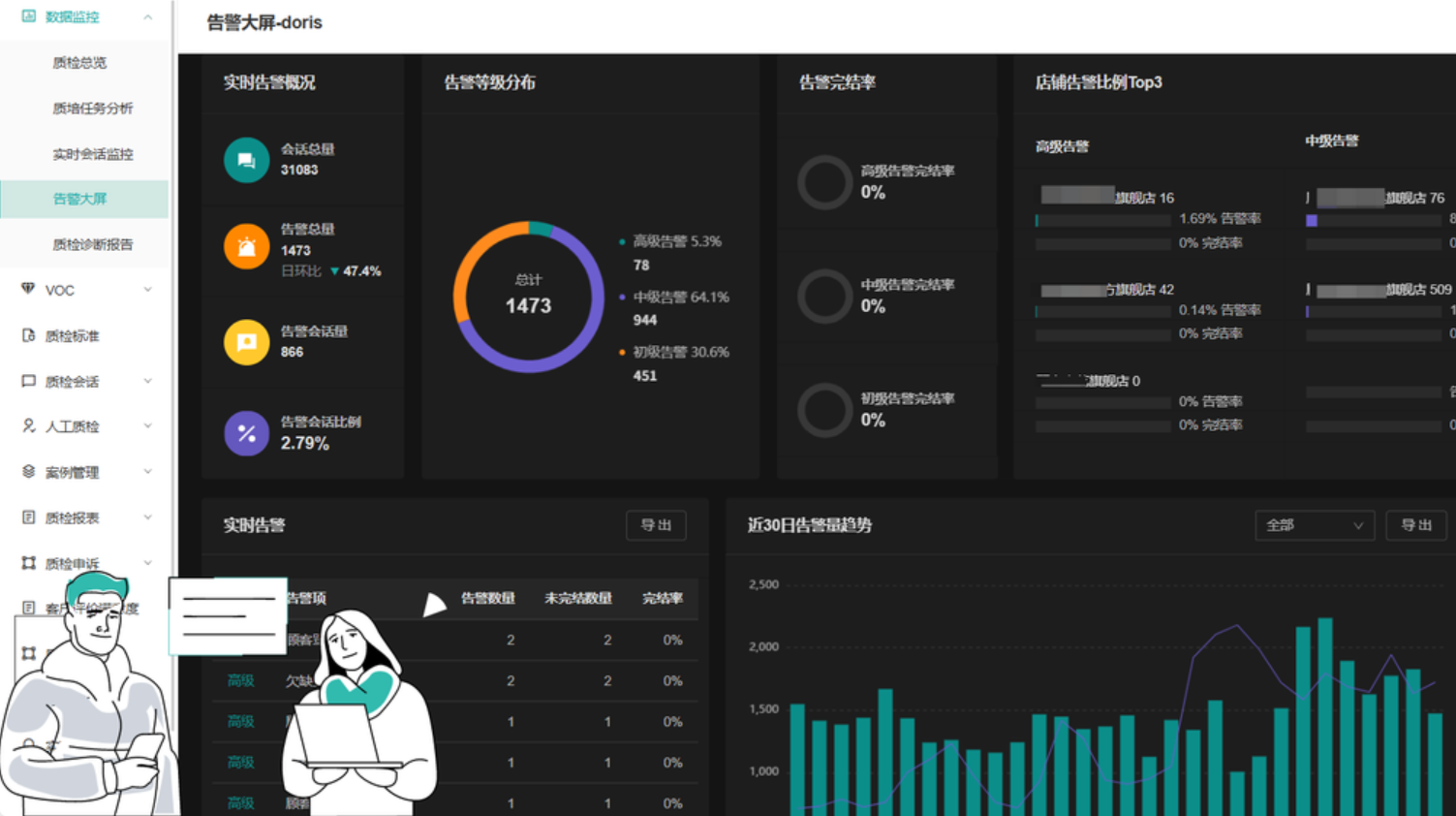Click the yellow message icon for 告警会话量
1456x816 pixels.
246,342
